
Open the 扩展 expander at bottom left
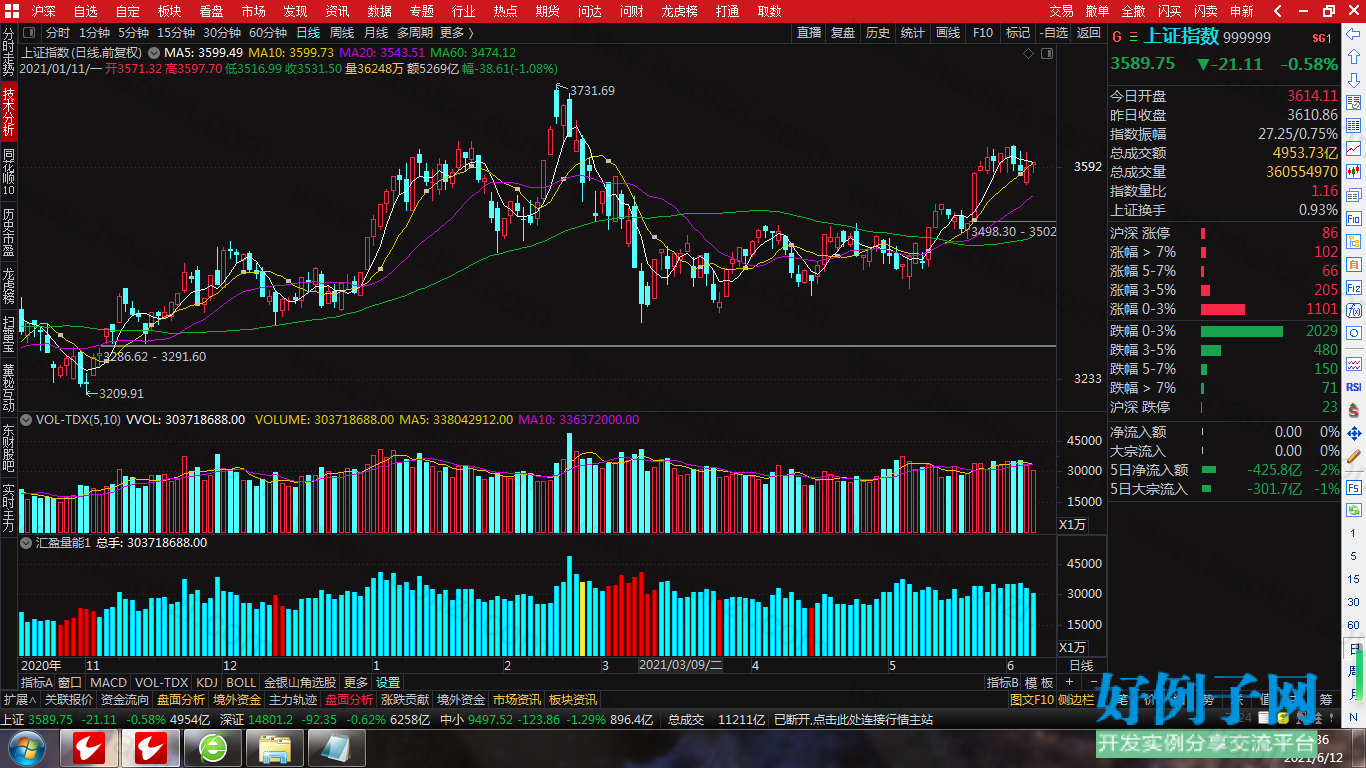pyautogui.click(x=19, y=699)
